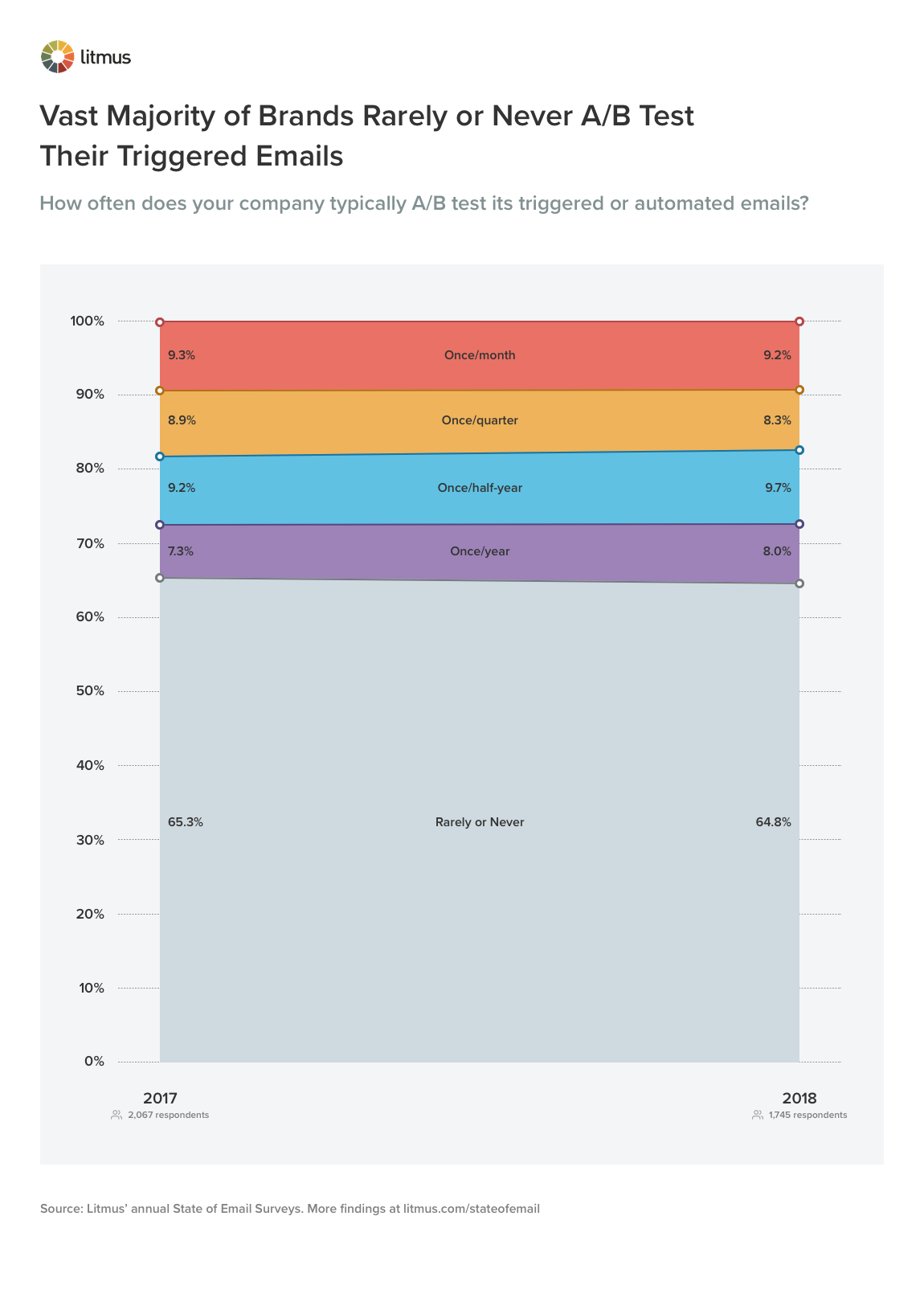The image size is (924, 1306).
Task: Select the orange 2018 Once/quarter data point
Action: (799, 390)
